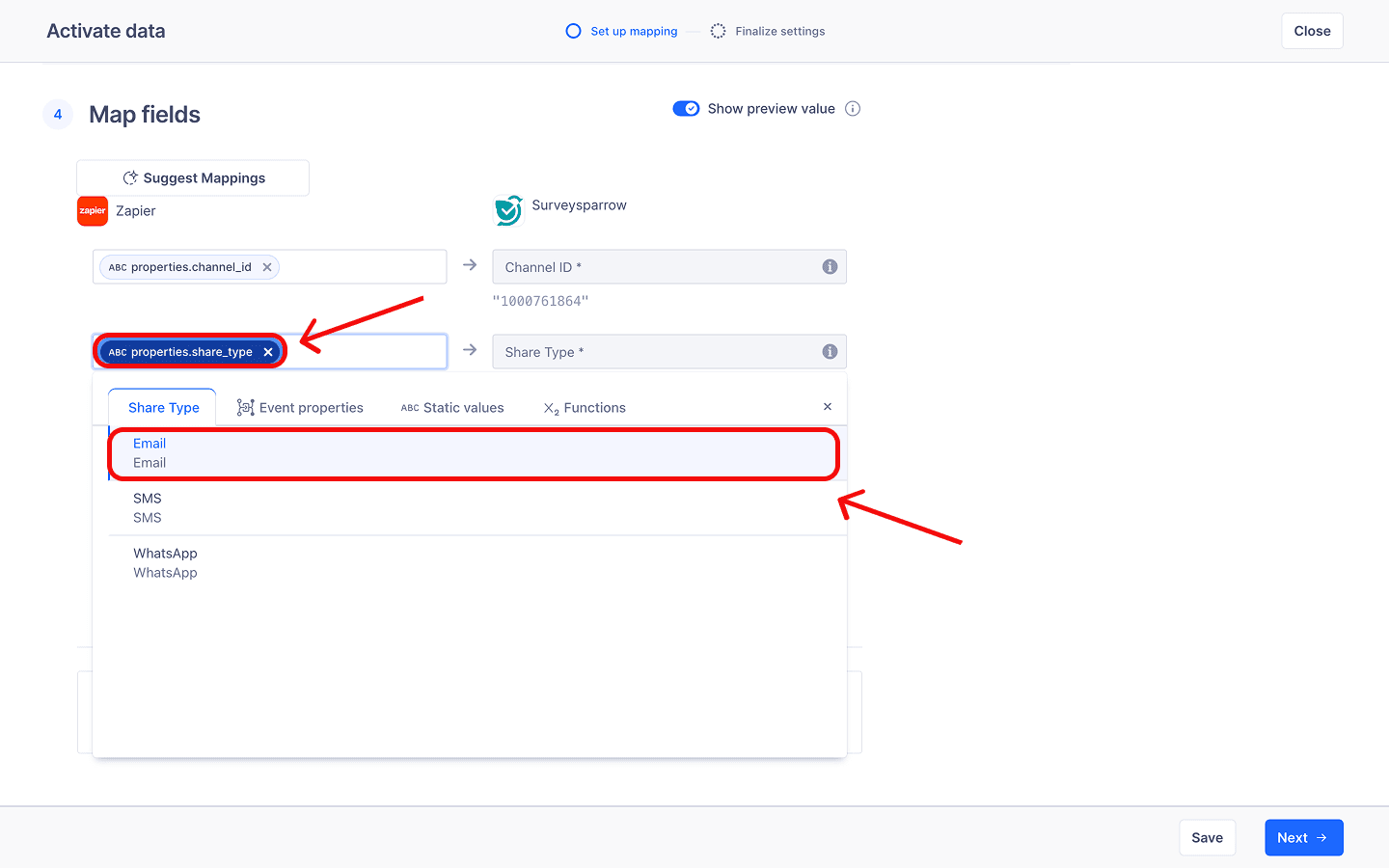Proceed with the Next button
1389x868 pixels.
click(1303, 838)
